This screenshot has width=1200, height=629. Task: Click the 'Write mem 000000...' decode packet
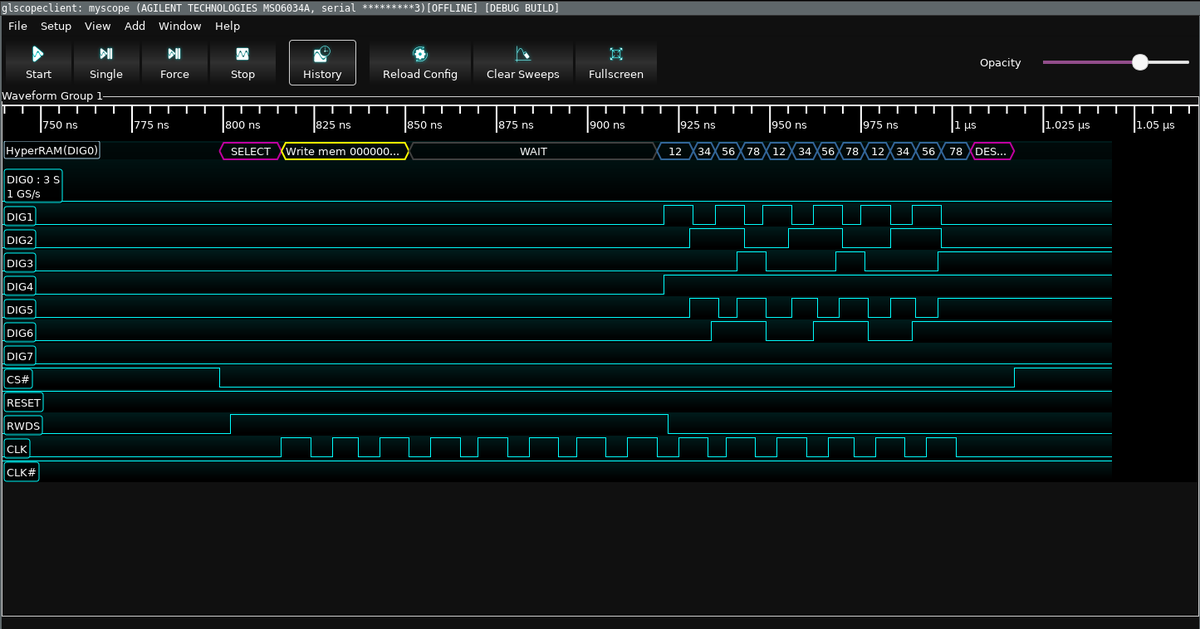[x=346, y=151]
